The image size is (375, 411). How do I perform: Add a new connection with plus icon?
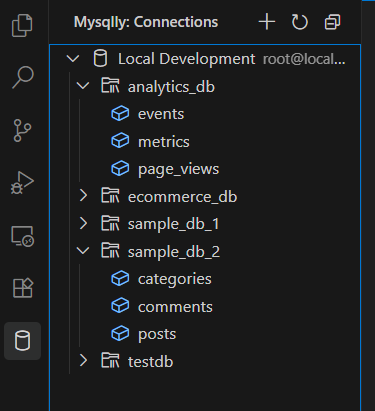point(267,22)
